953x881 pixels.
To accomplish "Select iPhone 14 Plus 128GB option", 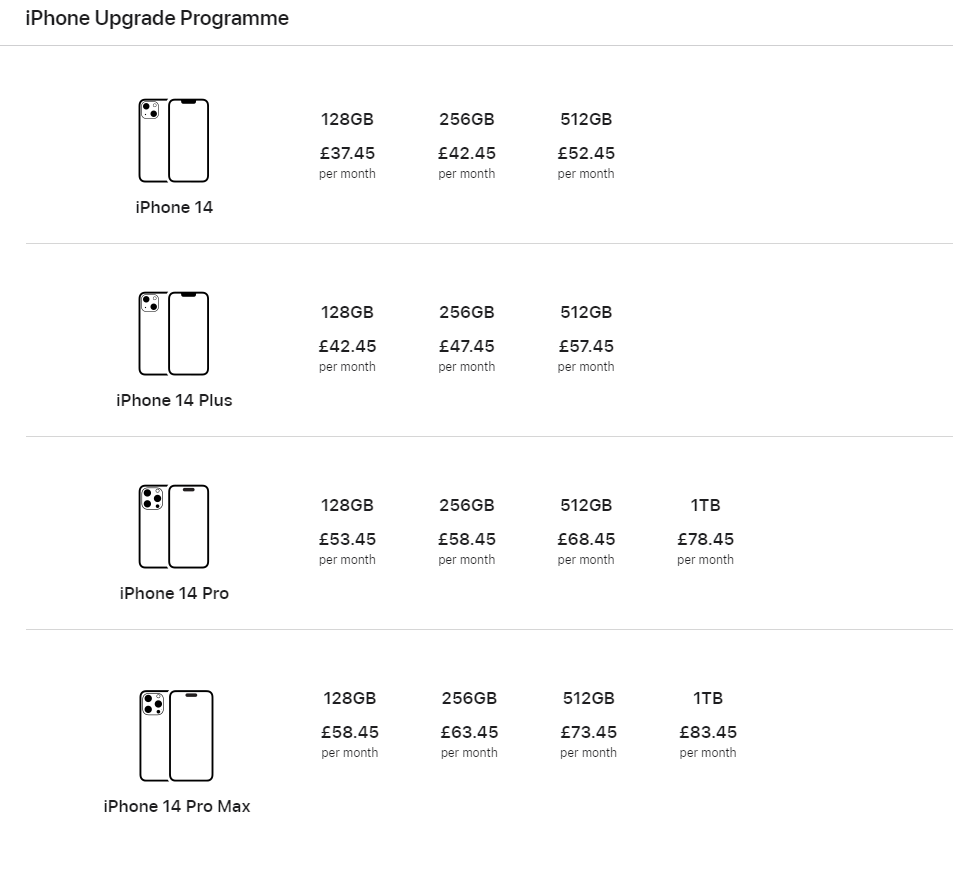I will 347,339.
